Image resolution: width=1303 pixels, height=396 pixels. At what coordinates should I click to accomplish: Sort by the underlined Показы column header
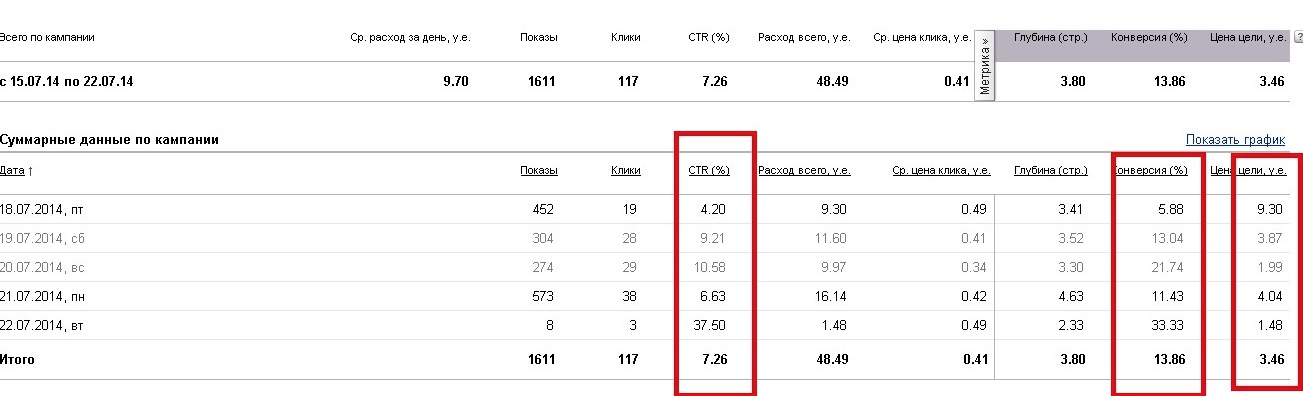click(x=539, y=170)
